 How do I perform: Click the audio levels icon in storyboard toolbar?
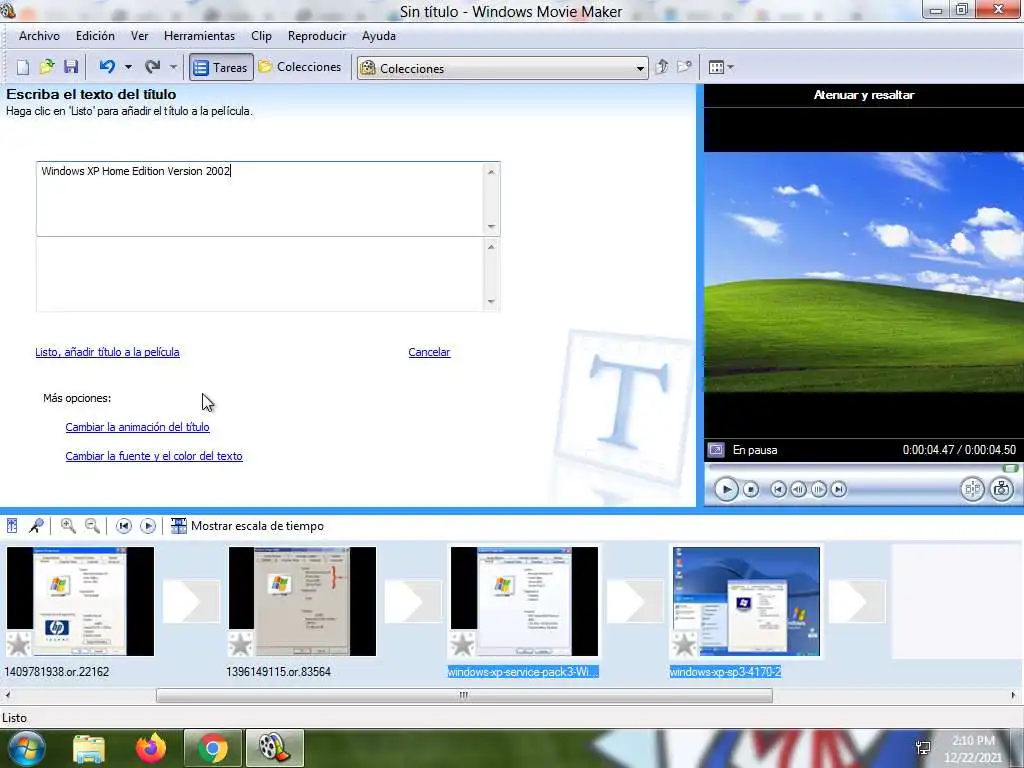[12, 526]
